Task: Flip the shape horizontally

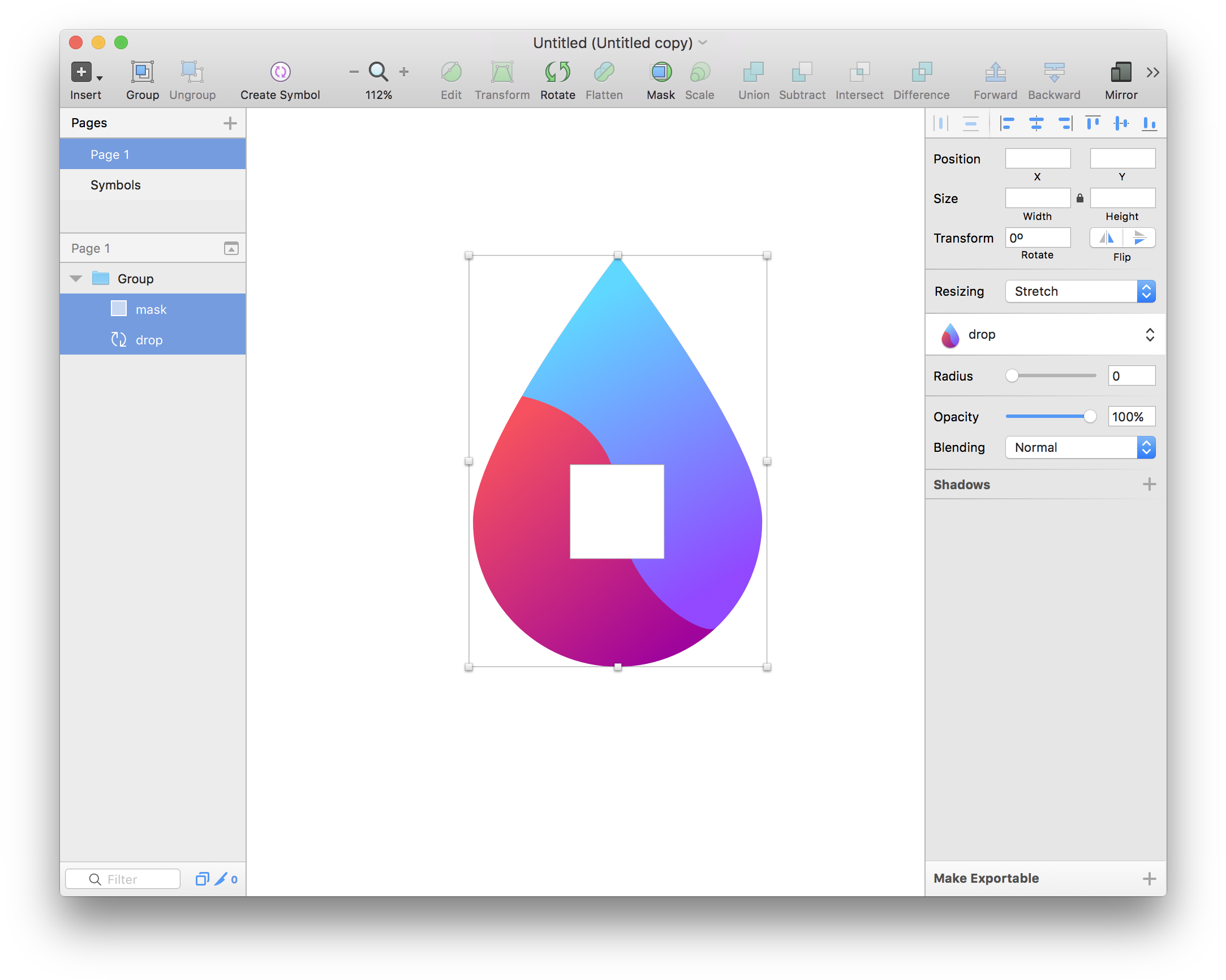Action: 1107,238
